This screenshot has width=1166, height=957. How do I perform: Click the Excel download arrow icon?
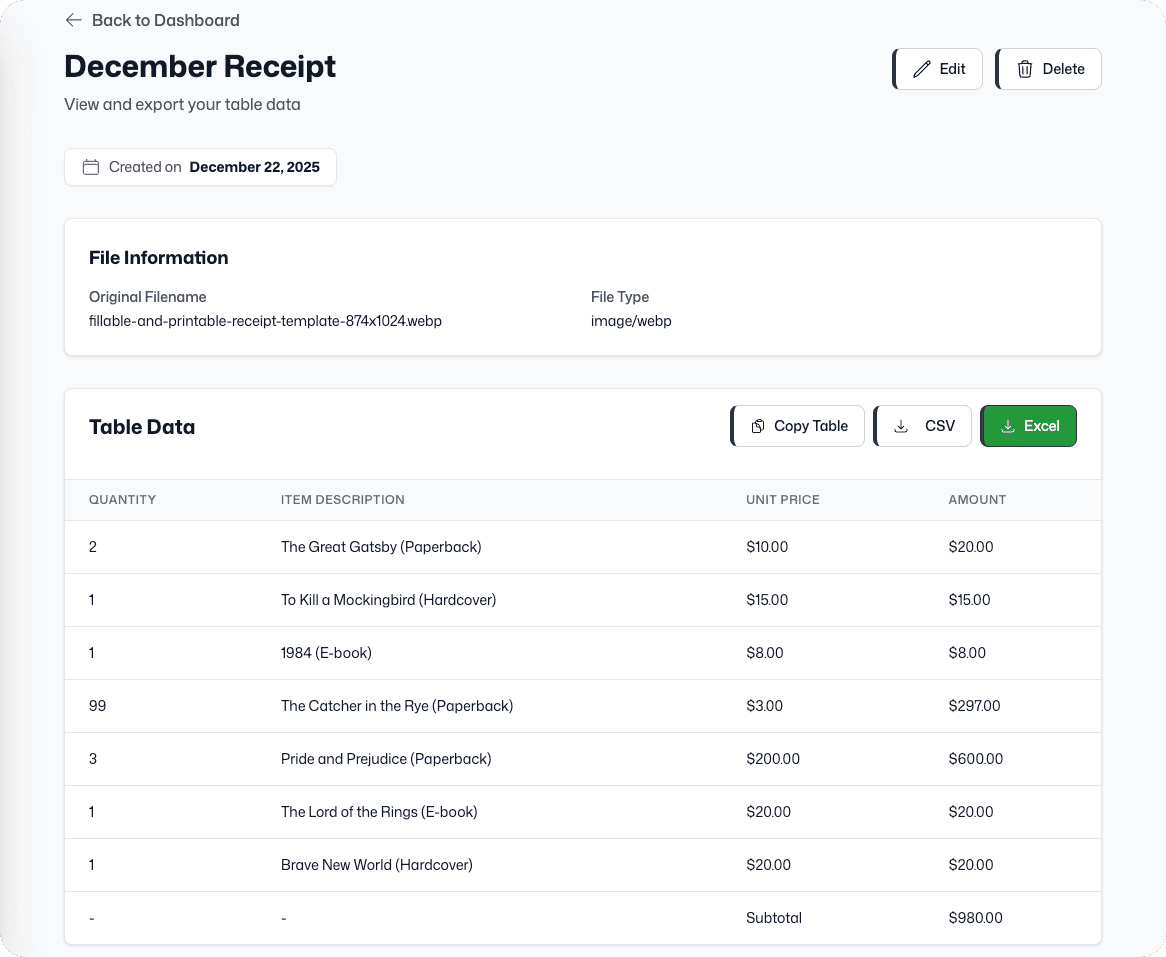pos(1008,426)
